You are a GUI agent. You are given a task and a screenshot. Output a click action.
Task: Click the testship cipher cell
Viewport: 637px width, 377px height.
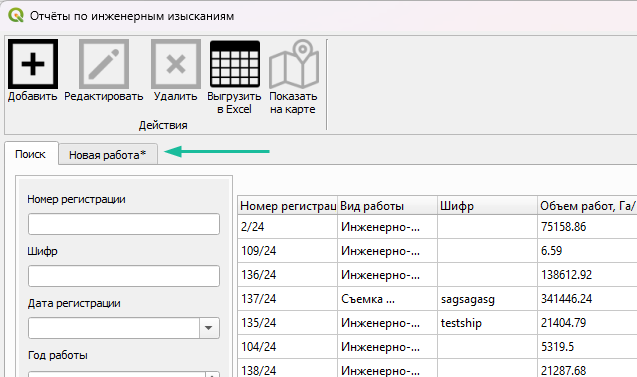pos(488,323)
